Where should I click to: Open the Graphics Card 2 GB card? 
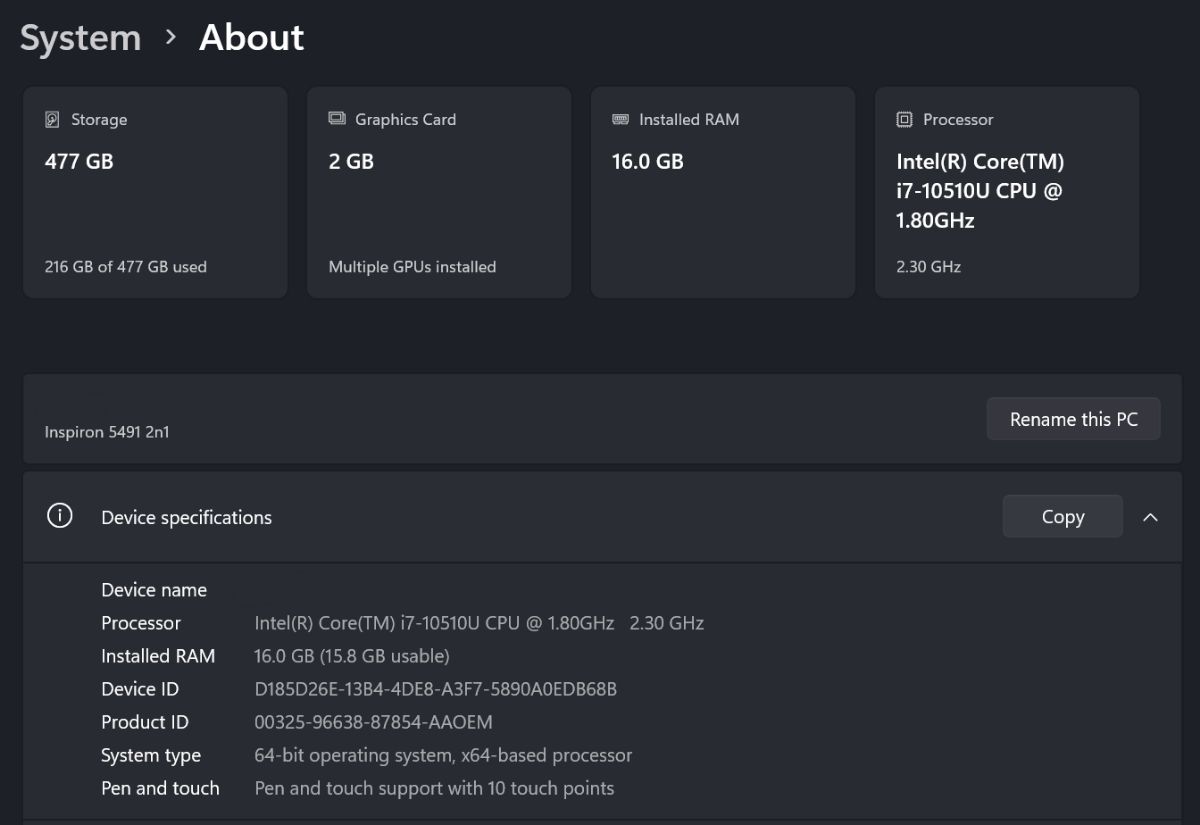coord(439,192)
